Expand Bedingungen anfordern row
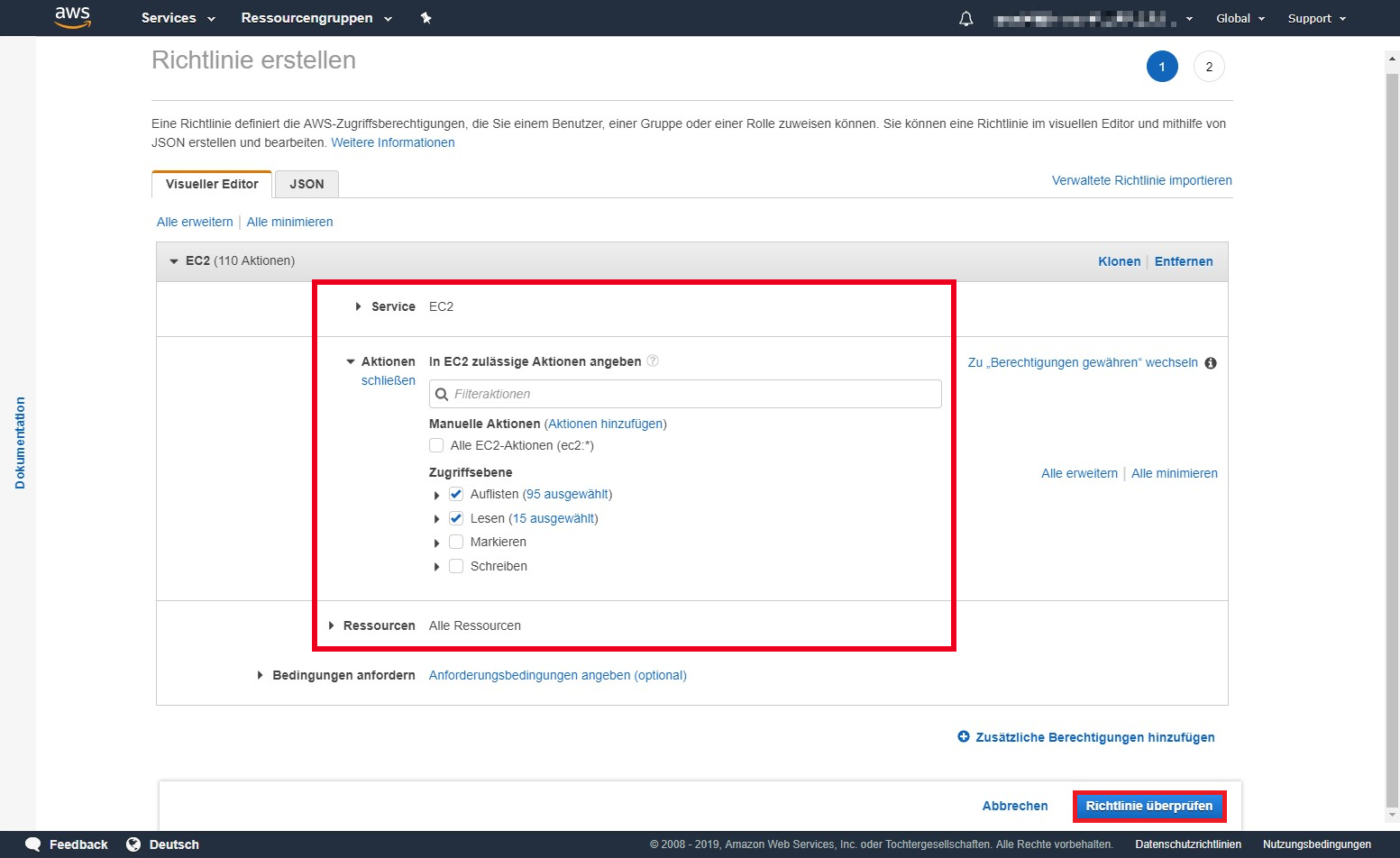Image resolution: width=1400 pixels, height=858 pixels. (x=261, y=675)
